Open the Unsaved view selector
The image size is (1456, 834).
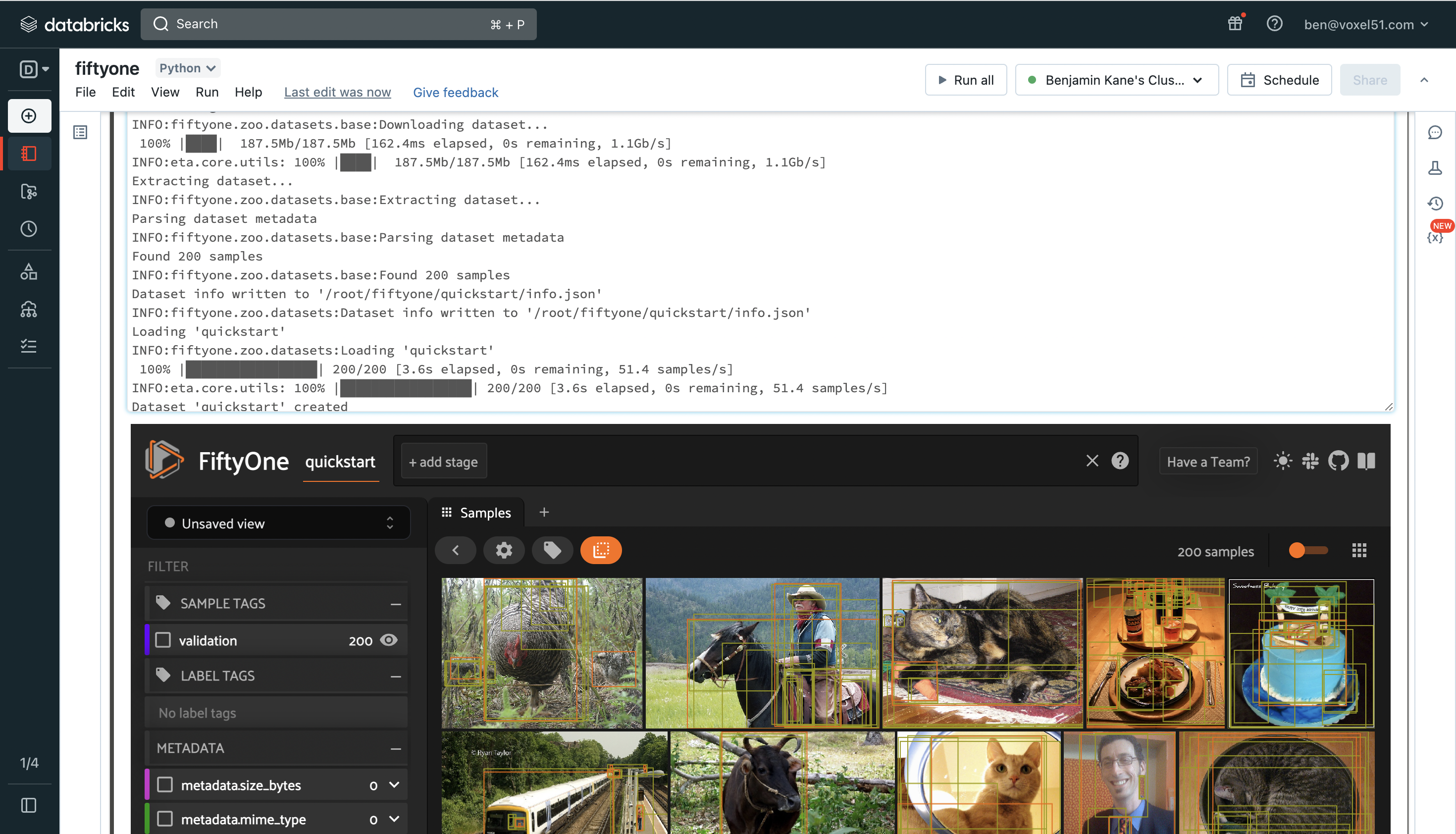coord(278,523)
